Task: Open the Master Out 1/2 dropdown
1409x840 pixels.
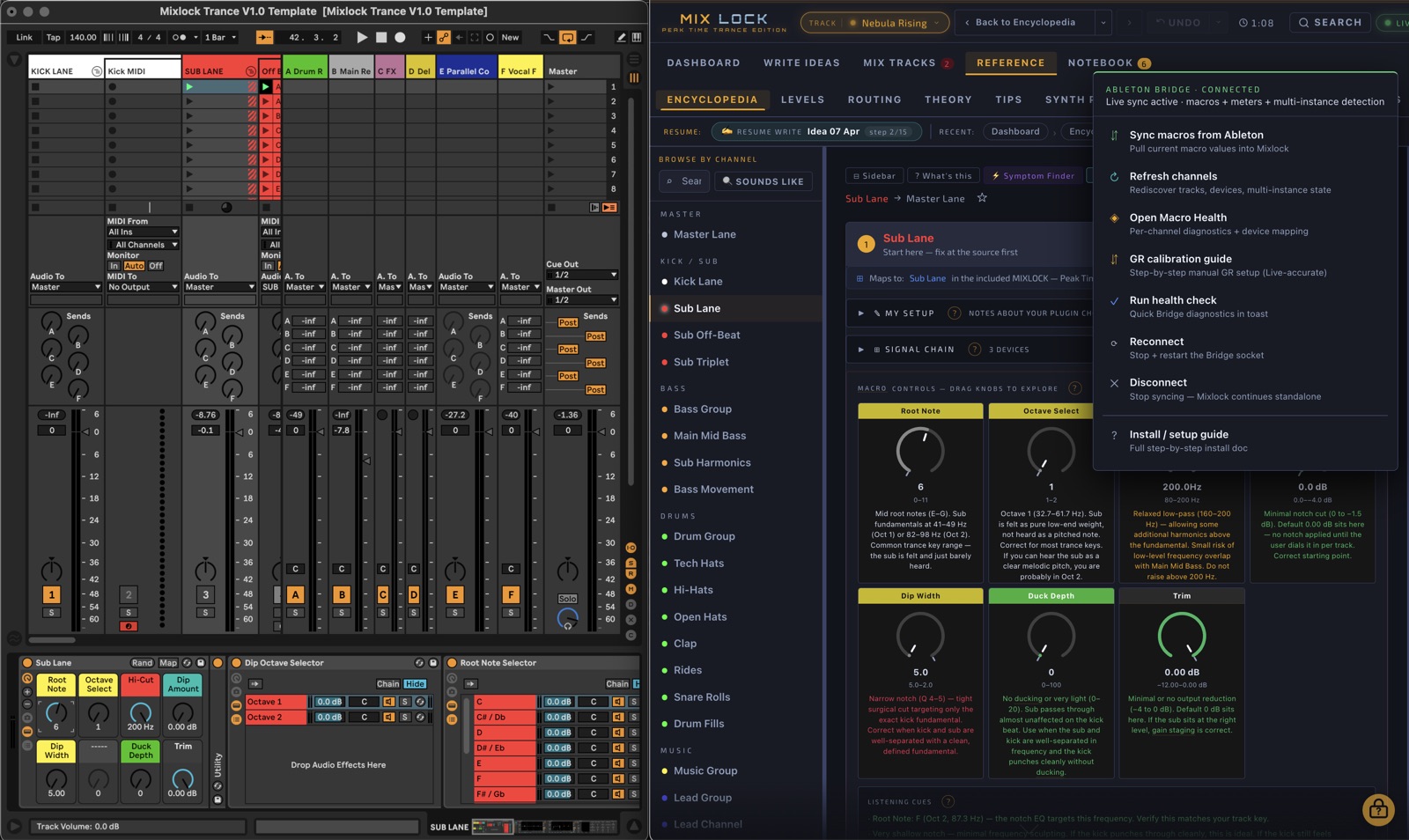Action: tap(582, 300)
